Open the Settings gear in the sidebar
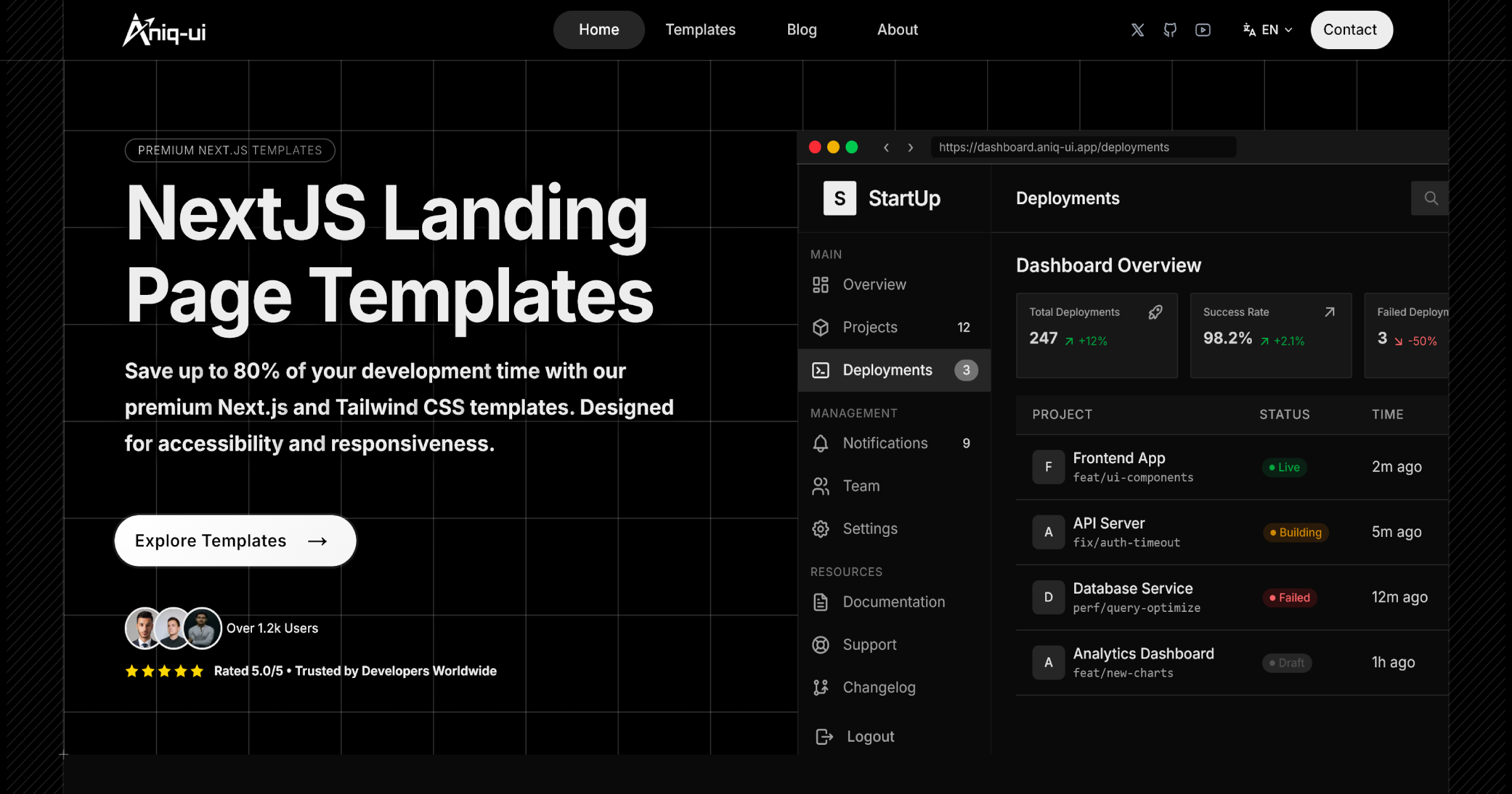Image resolution: width=1512 pixels, height=794 pixels. [870, 529]
